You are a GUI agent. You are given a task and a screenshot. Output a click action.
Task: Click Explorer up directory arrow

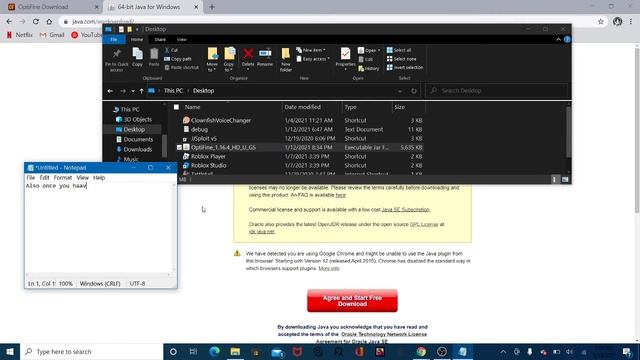(142, 91)
